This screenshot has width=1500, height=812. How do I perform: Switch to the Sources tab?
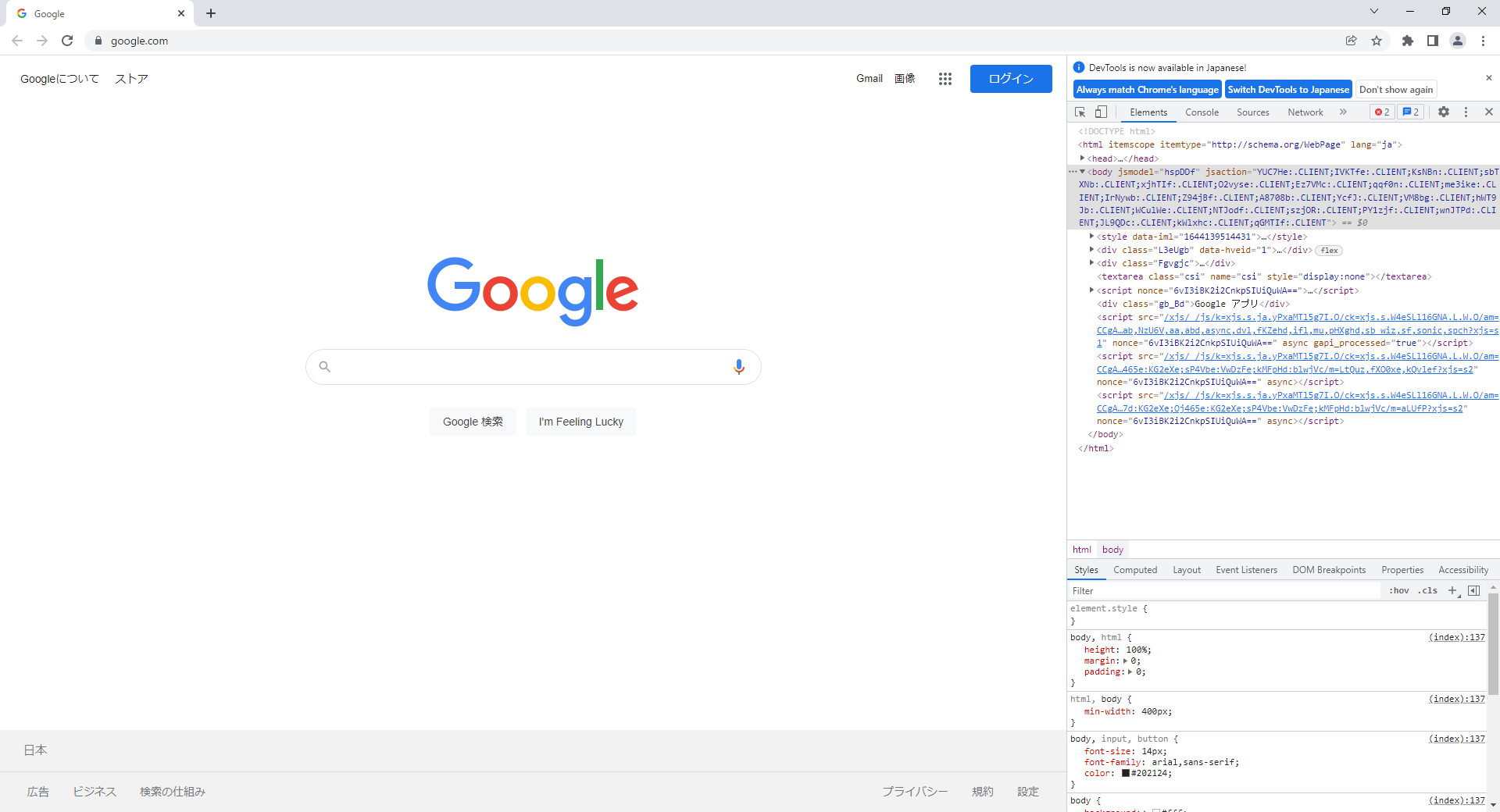tap(1253, 112)
